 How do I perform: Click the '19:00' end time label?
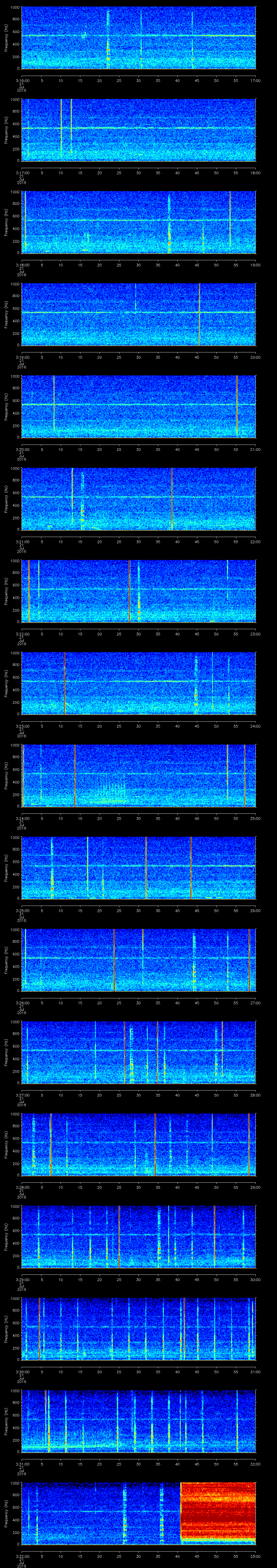pos(256,265)
